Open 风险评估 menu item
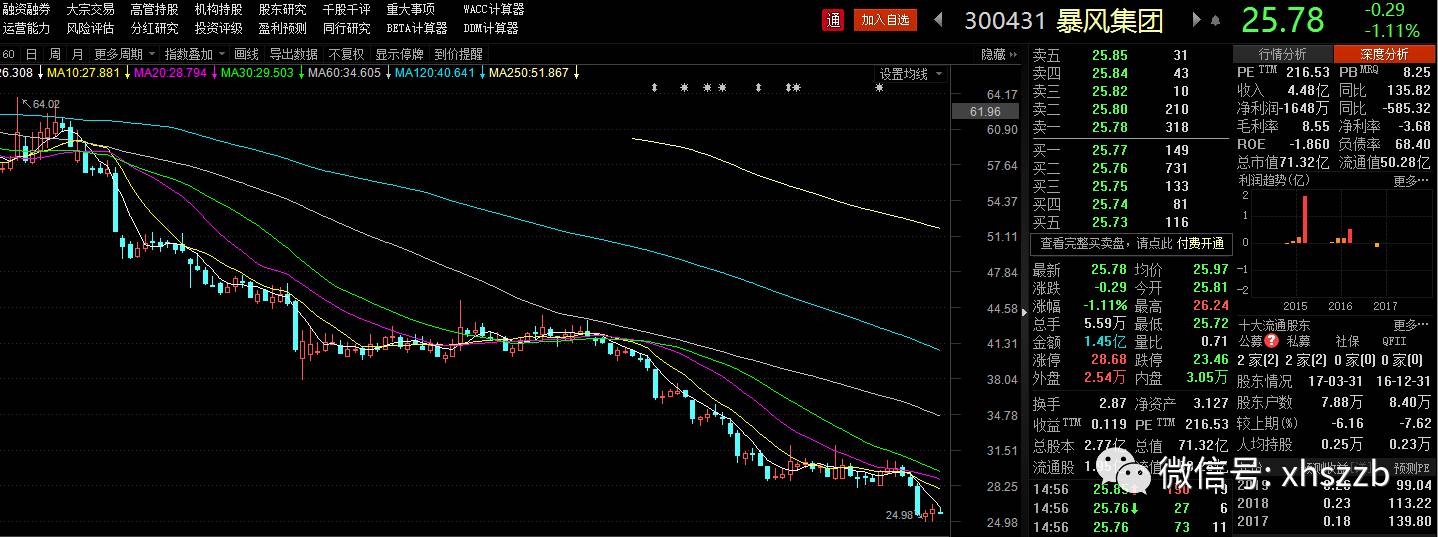This screenshot has height=537, width=1438. coord(90,28)
